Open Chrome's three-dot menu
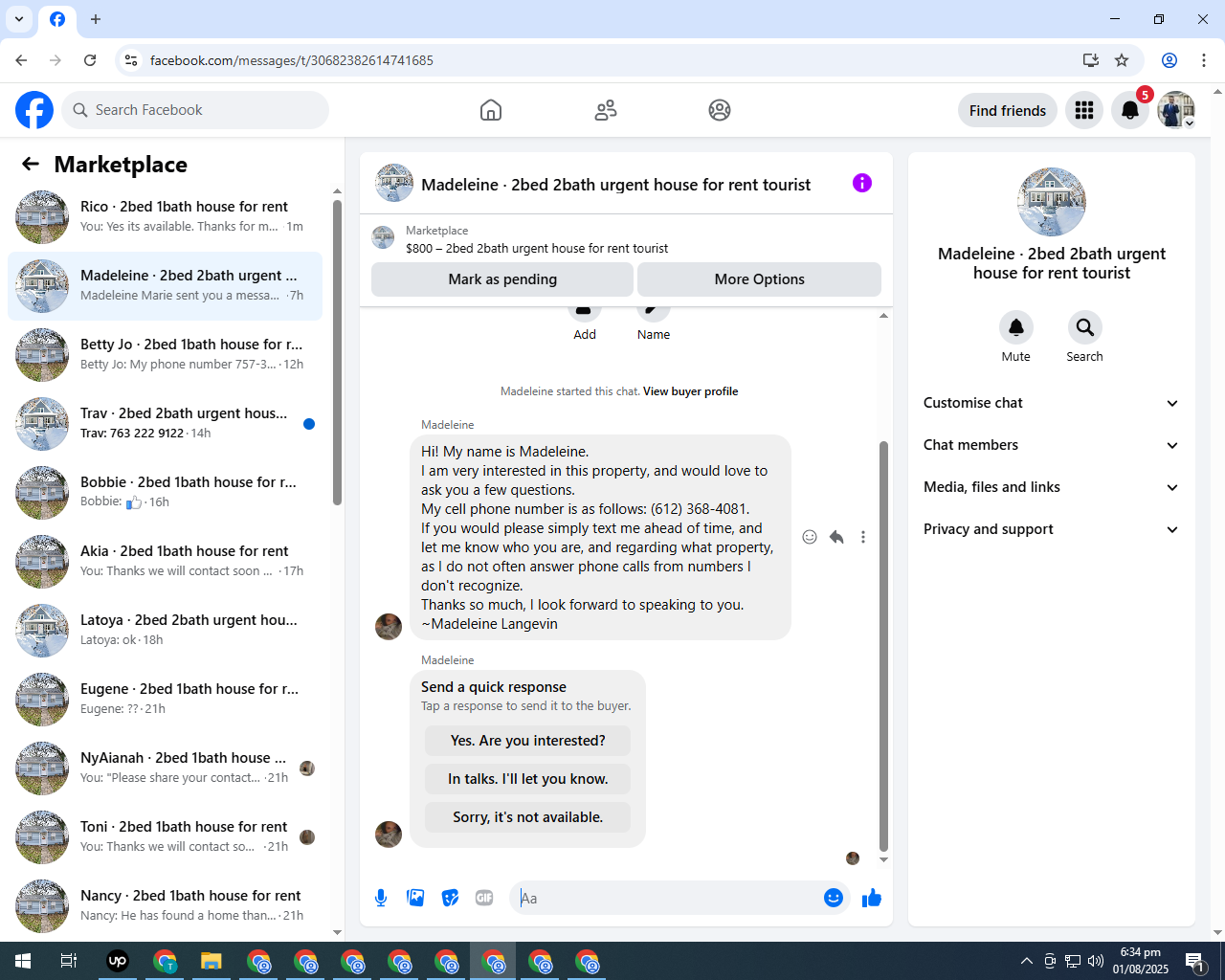 1204,60
